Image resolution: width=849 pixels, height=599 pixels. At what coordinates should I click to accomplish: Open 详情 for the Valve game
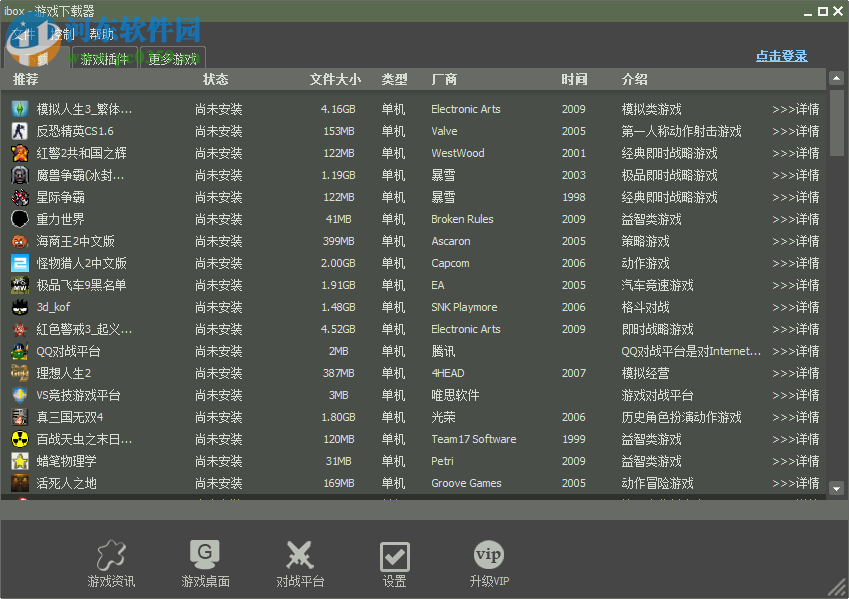point(796,131)
